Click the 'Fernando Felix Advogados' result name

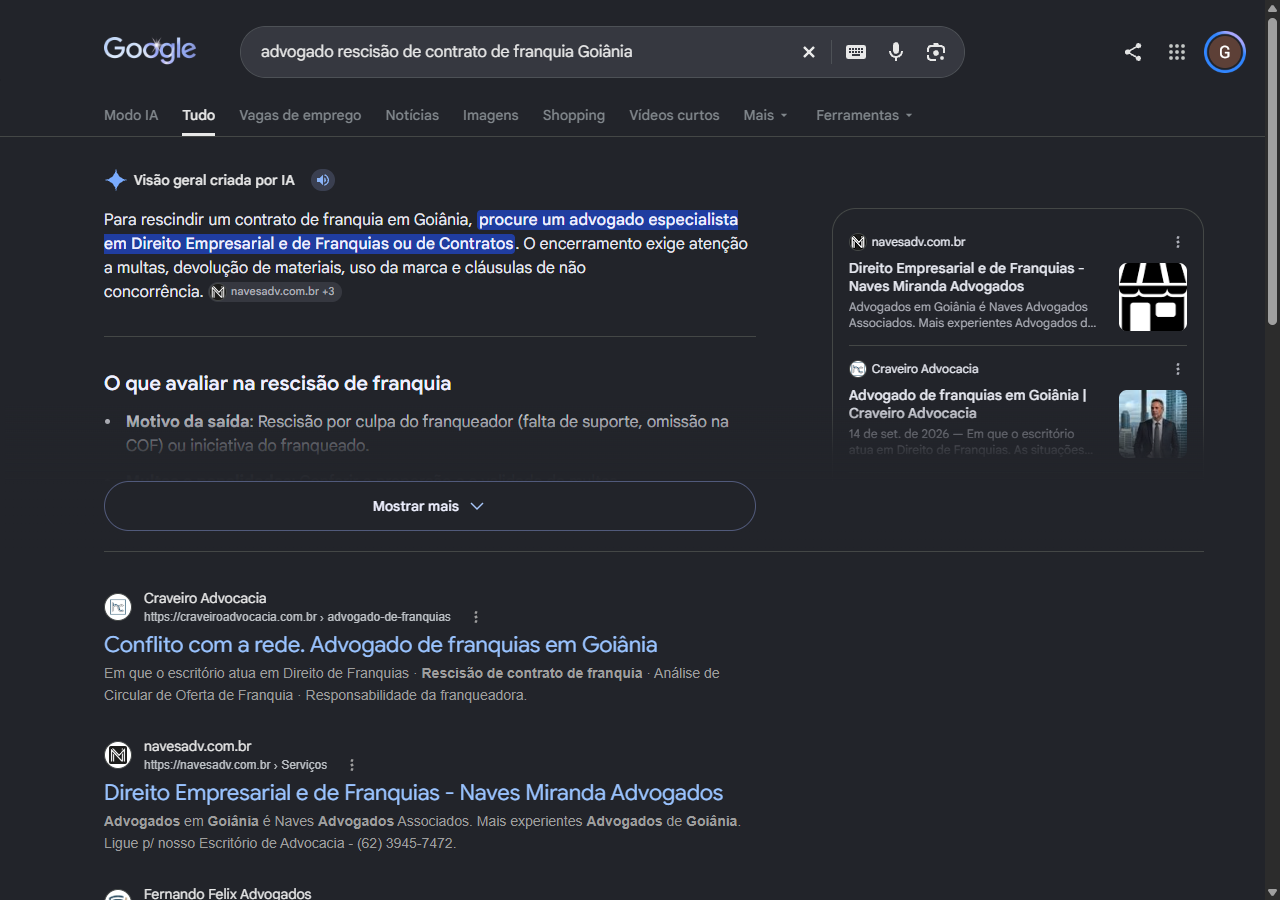[228, 893]
